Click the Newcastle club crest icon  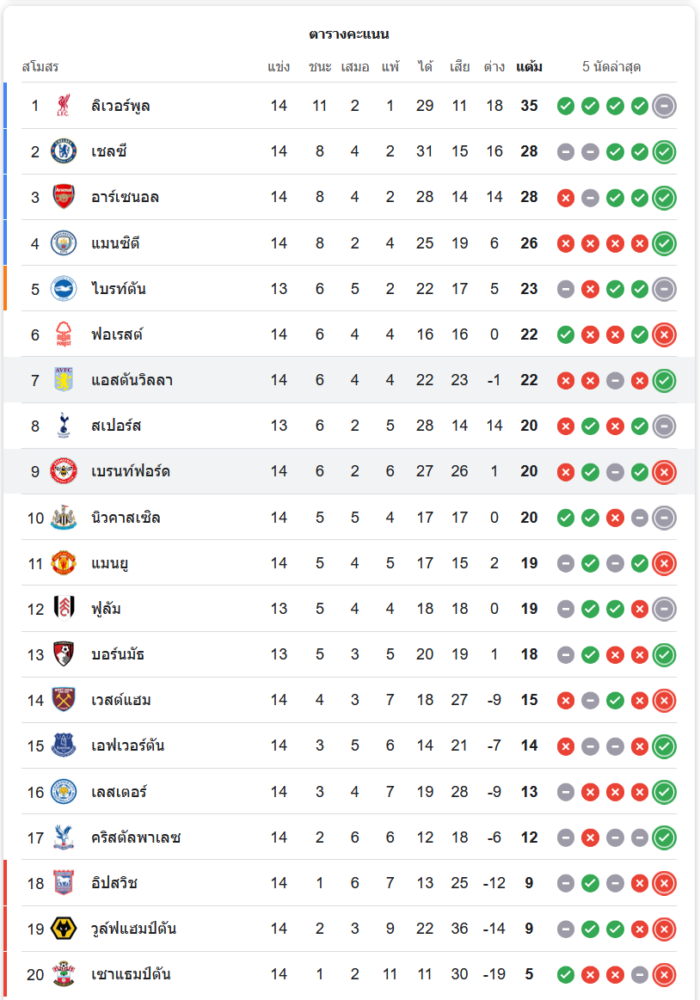(x=63, y=518)
